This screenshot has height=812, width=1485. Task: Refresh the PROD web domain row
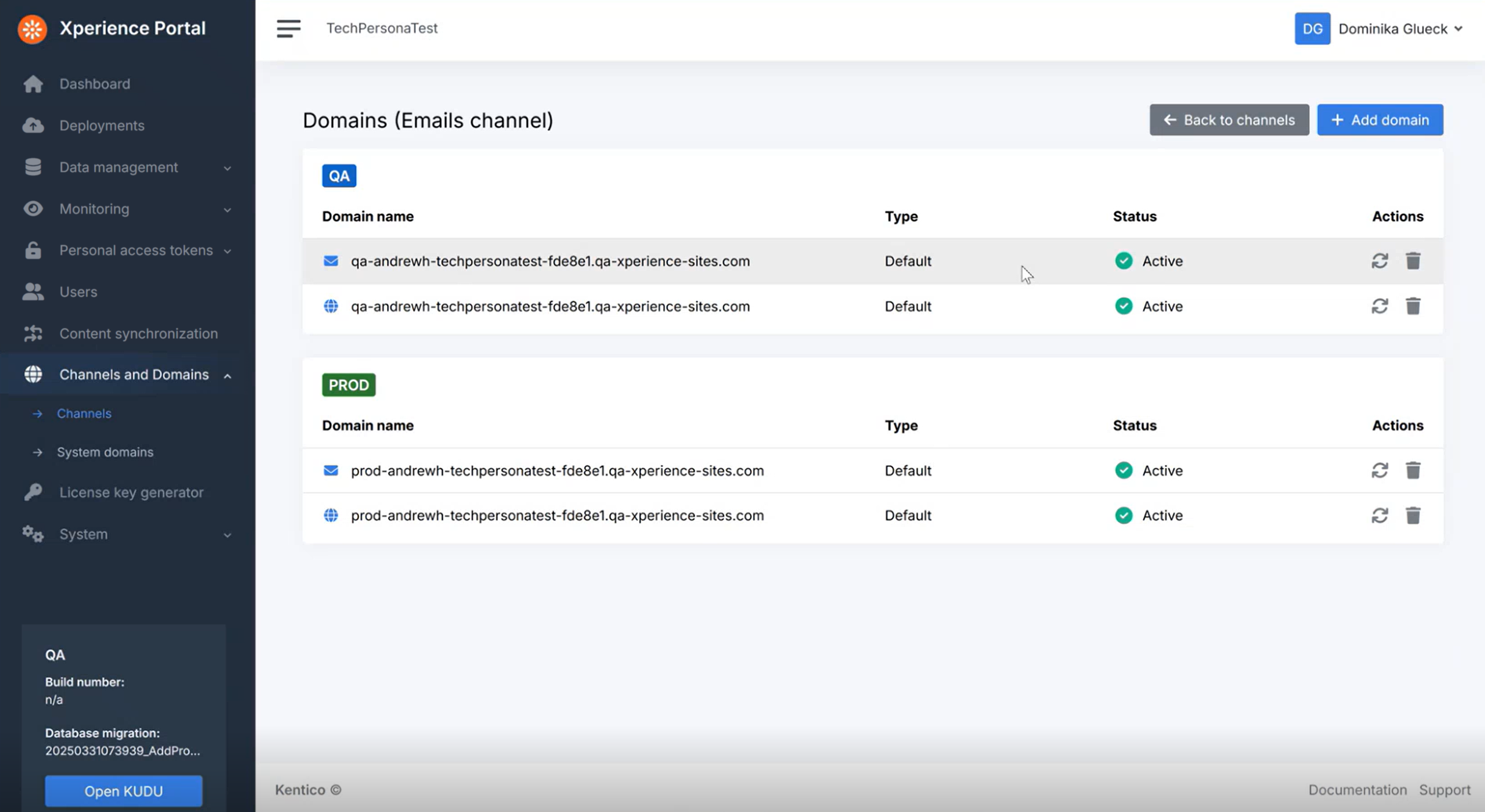point(1379,515)
